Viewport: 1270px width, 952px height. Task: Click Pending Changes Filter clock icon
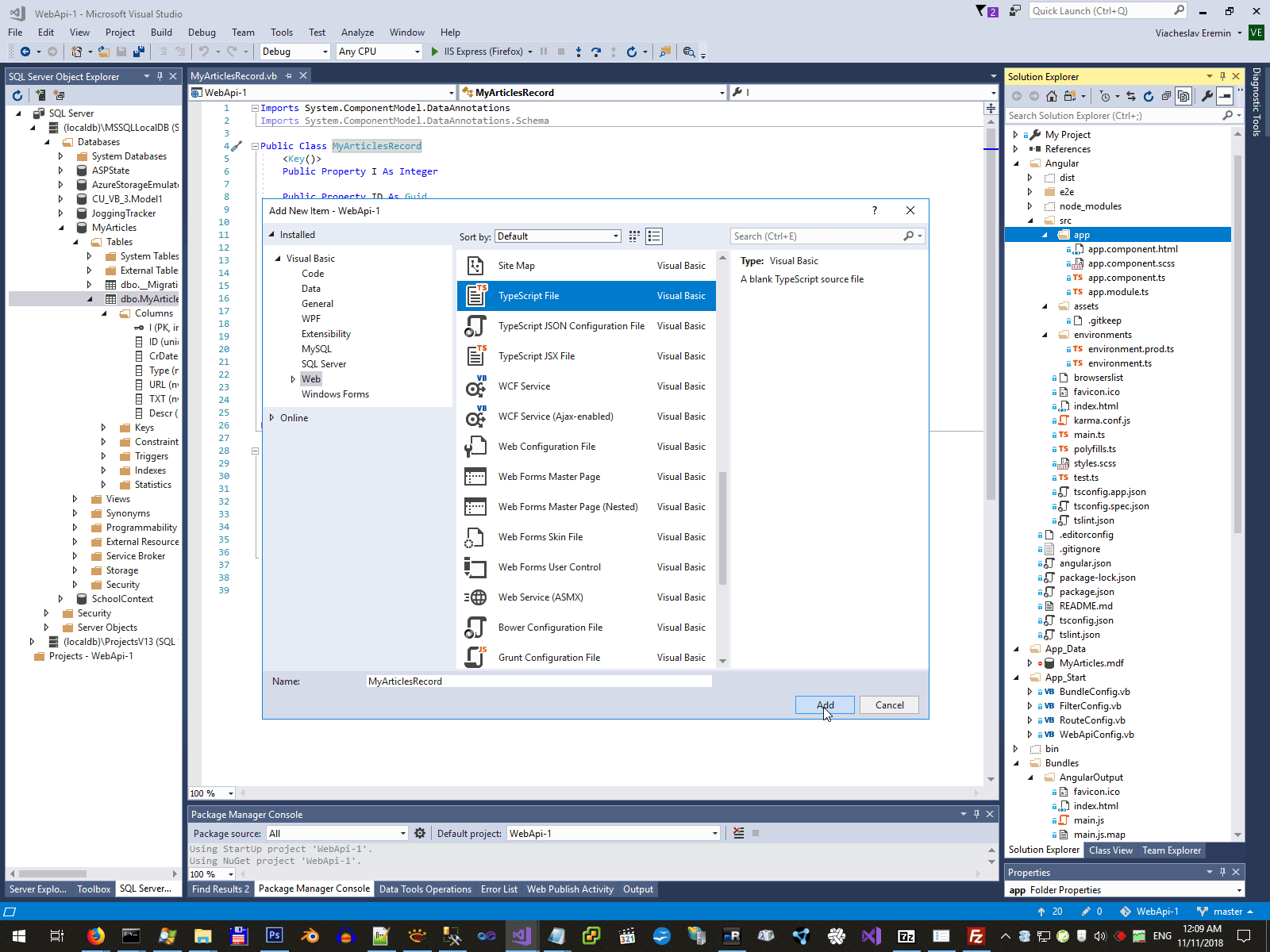pyautogui.click(x=1105, y=96)
